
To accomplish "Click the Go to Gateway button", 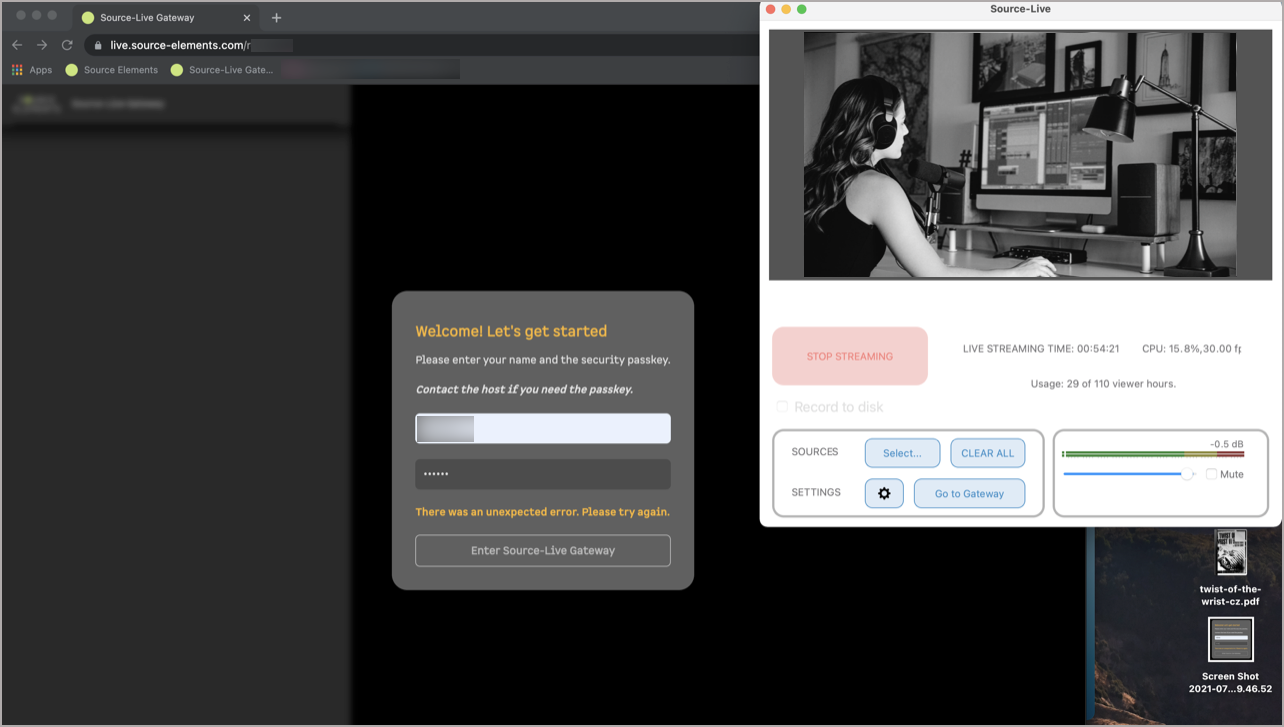I will [969, 493].
